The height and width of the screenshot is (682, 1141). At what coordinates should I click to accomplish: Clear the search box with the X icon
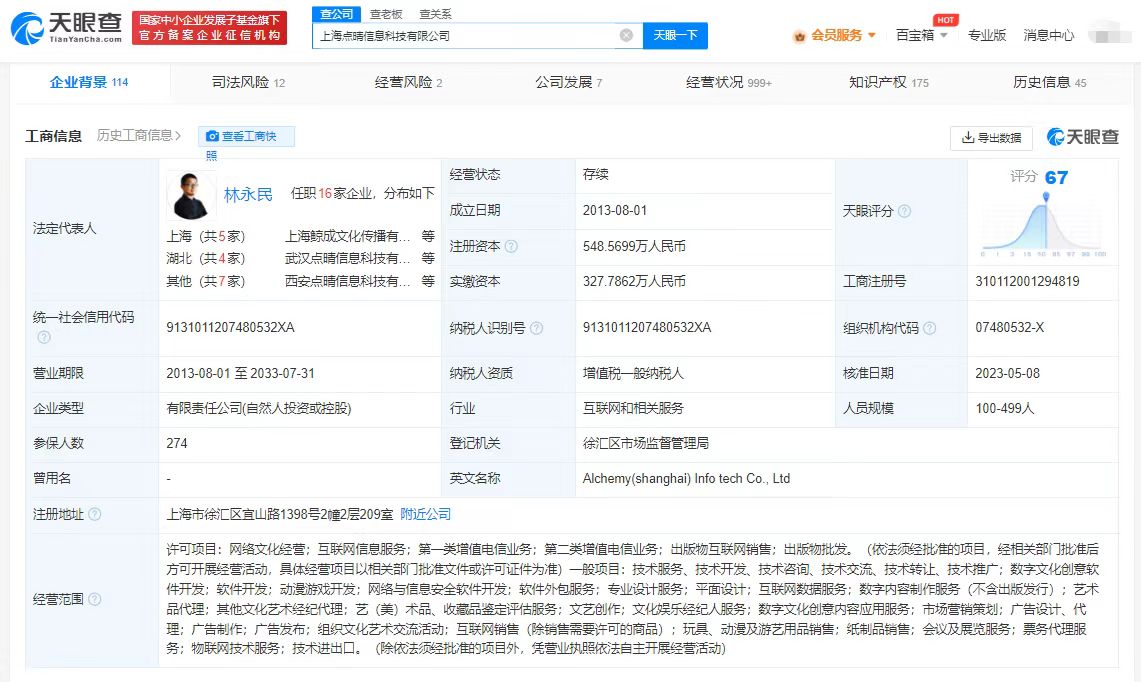(626, 35)
